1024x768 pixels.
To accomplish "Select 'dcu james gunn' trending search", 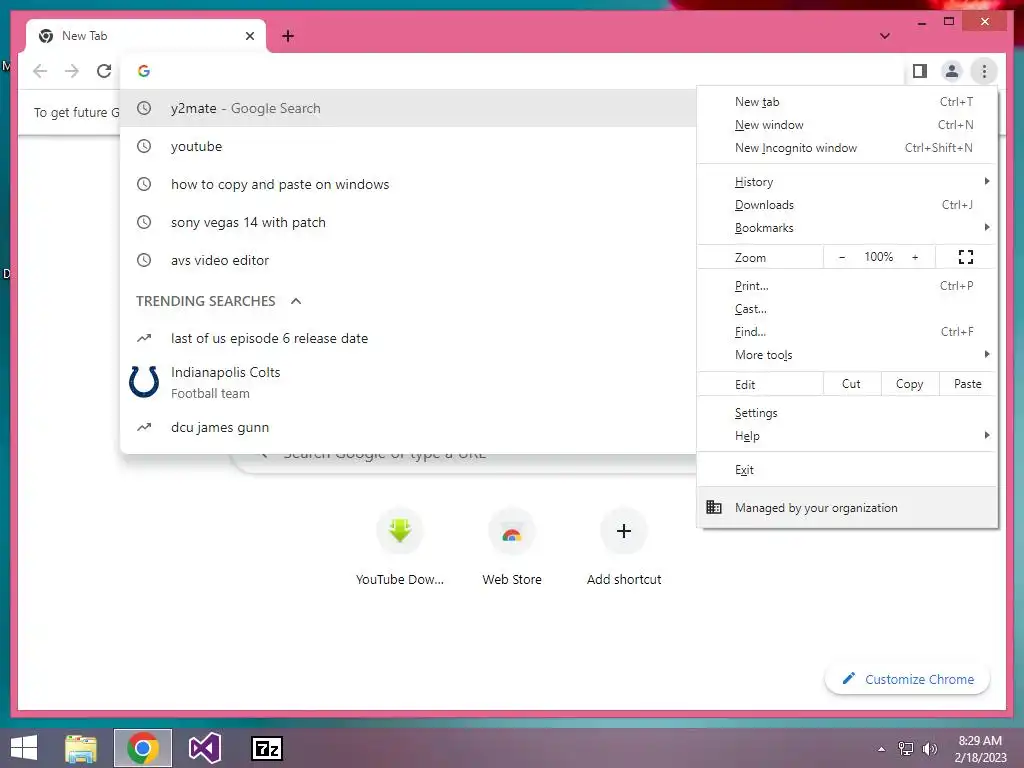I will click(408, 427).
